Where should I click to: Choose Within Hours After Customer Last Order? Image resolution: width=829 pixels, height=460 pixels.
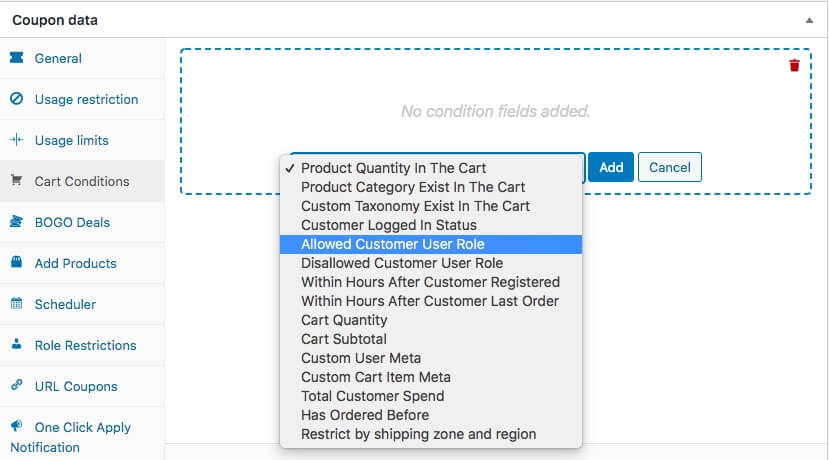tap(431, 301)
